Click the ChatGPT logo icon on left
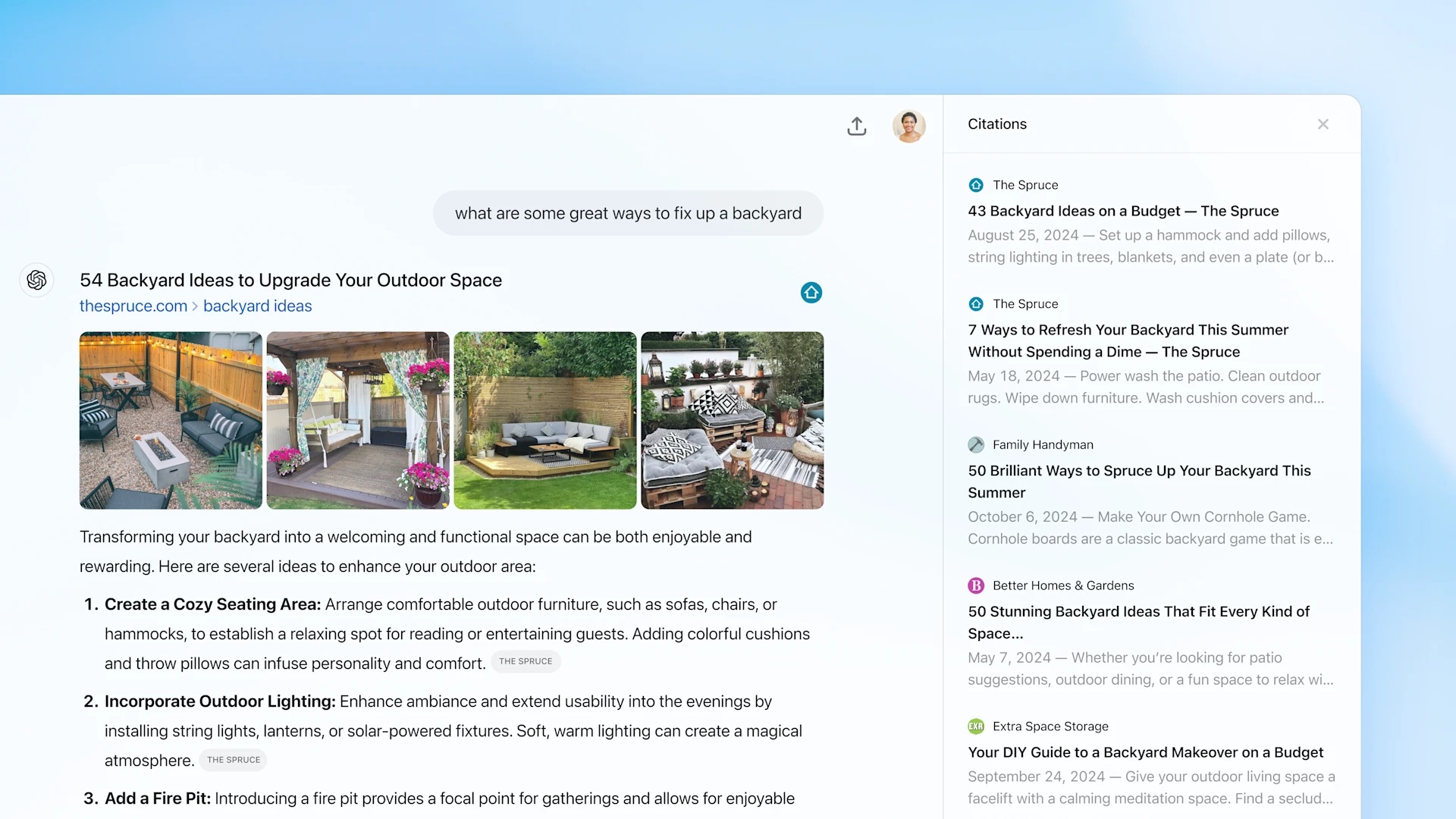1456x819 pixels. pos(36,280)
